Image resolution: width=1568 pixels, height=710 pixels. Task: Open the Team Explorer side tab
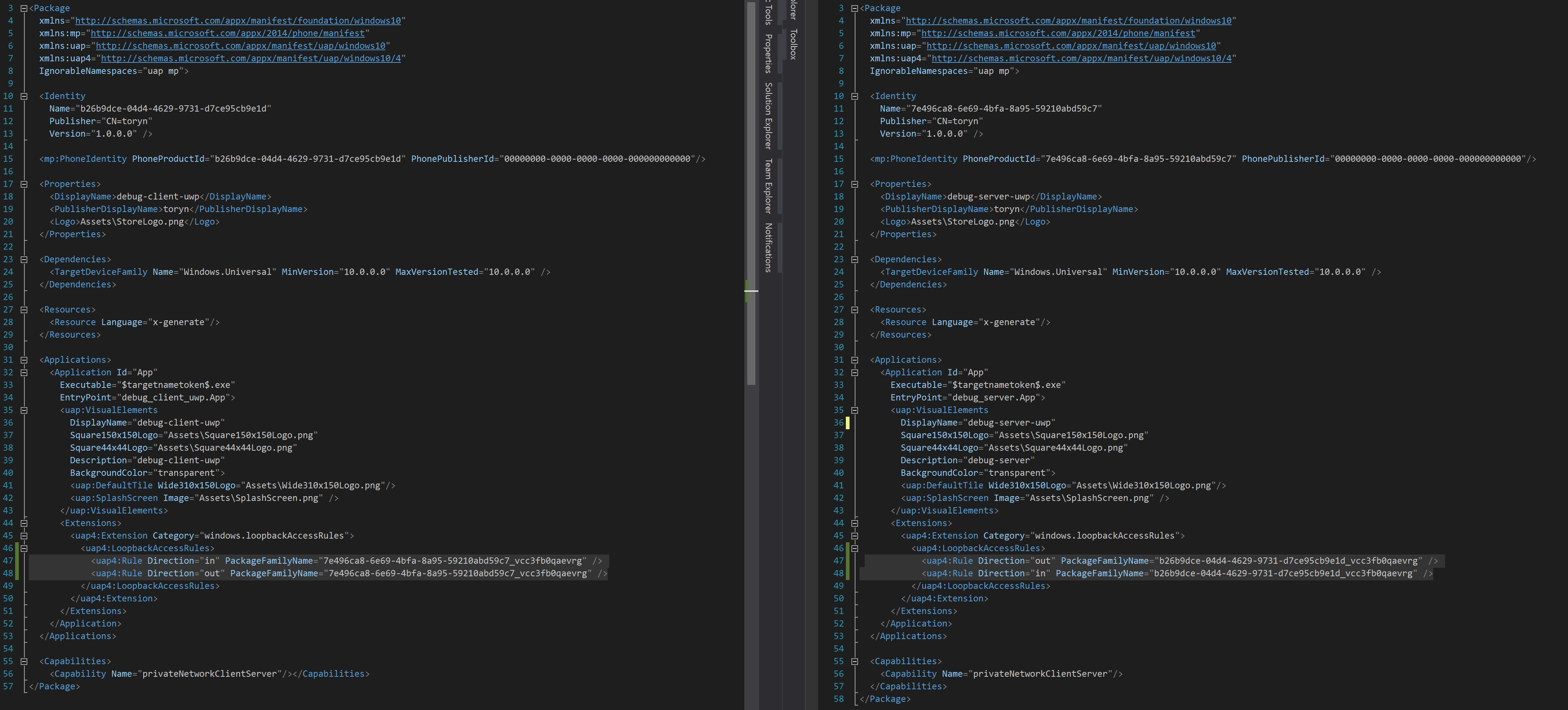(x=768, y=186)
